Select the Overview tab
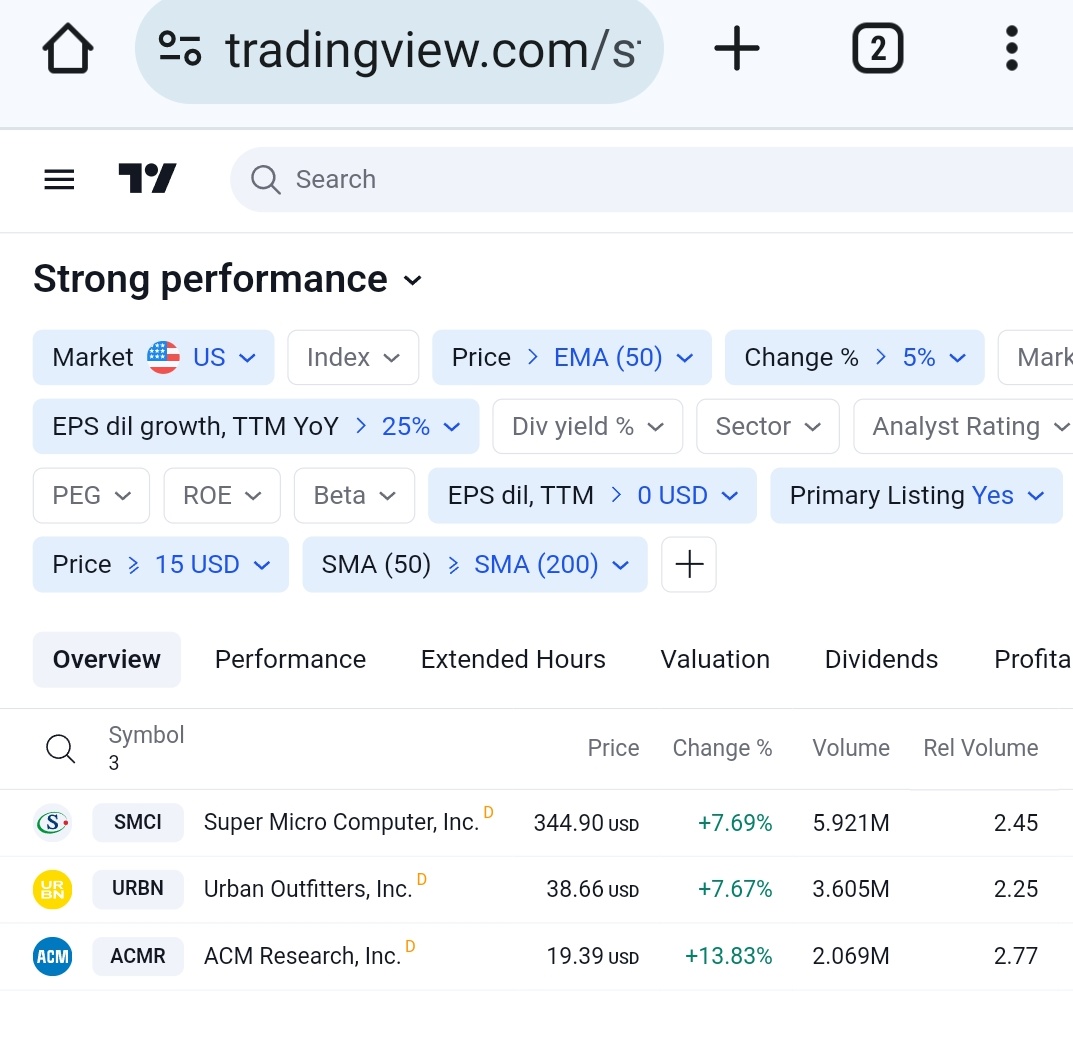Image resolution: width=1073 pixels, height=1041 pixels. click(x=107, y=659)
